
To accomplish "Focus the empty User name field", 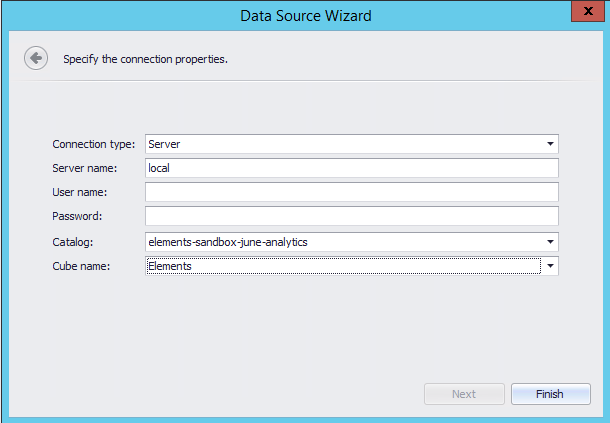I will [x=350, y=192].
